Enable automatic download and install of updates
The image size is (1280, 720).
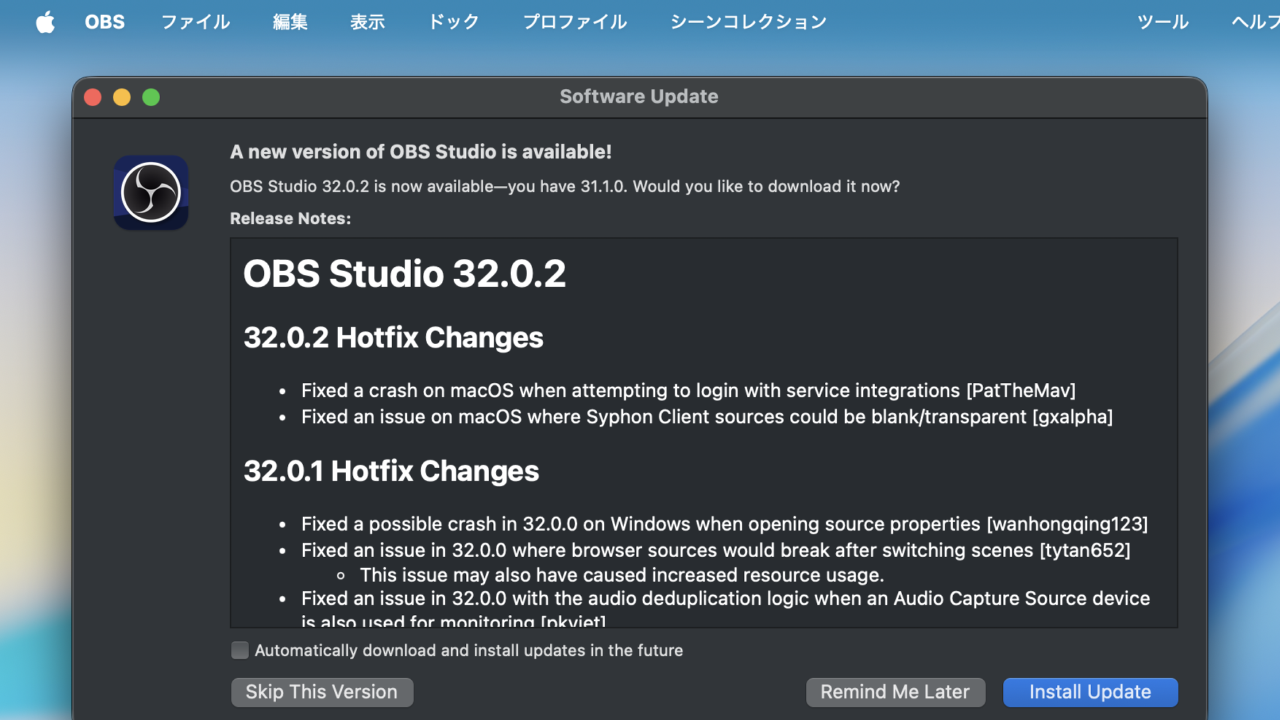tap(240, 650)
